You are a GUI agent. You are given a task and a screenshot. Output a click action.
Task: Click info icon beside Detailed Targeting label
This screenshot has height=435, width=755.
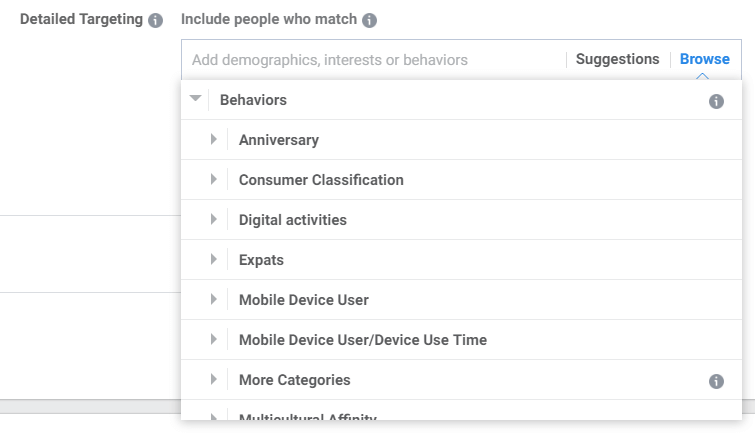pyautogui.click(x=155, y=20)
